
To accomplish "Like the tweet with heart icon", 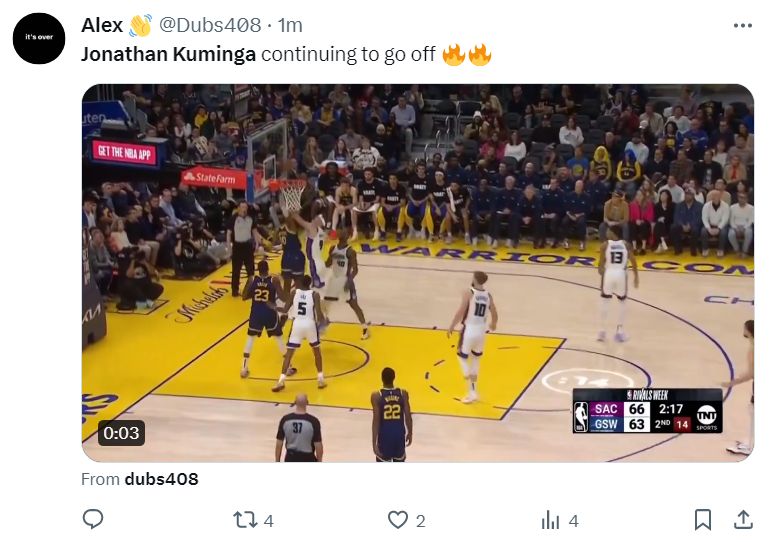I will coord(398,520).
